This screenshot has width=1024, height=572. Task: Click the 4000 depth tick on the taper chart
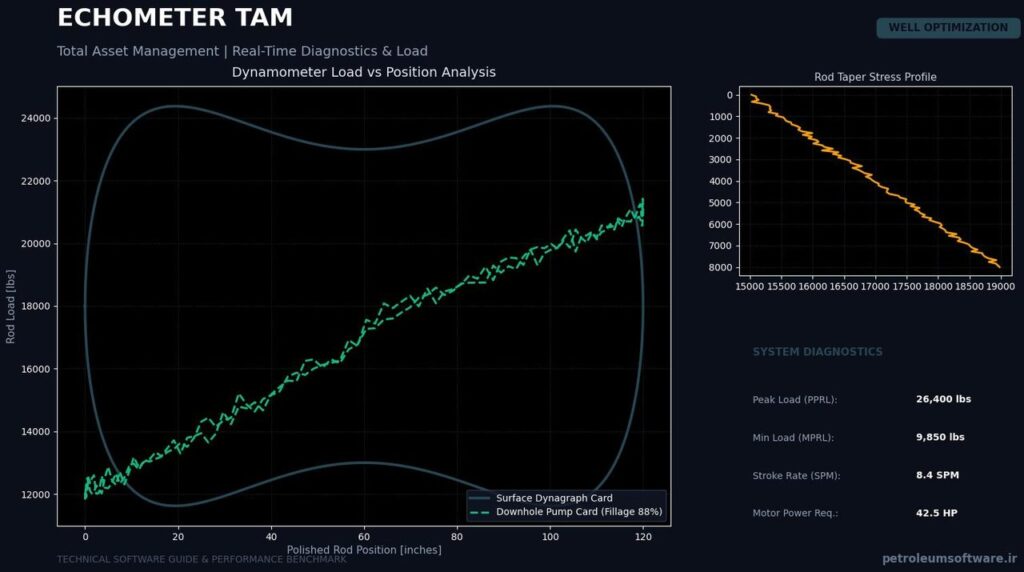(x=721, y=182)
